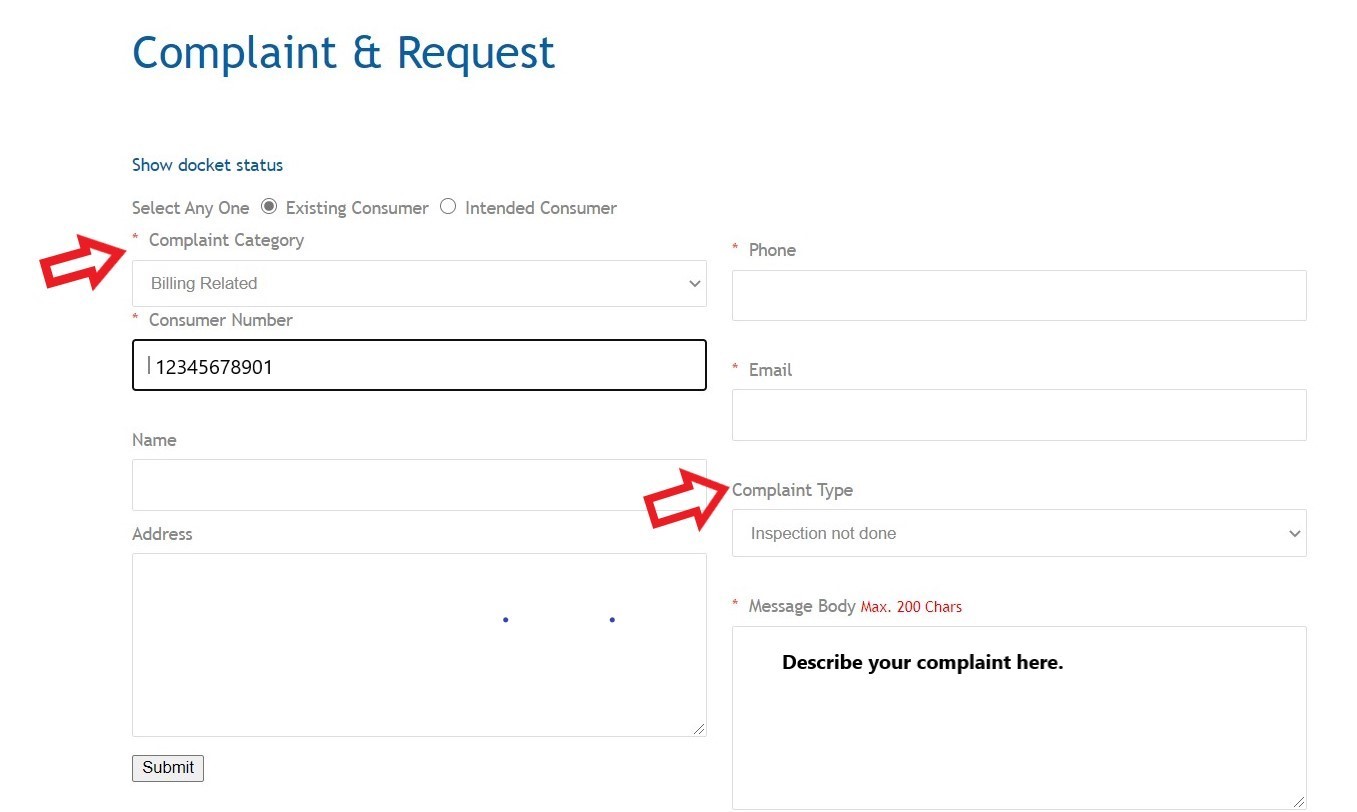
Task: Click the Max. 200 Chars note
Action: [x=911, y=607]
